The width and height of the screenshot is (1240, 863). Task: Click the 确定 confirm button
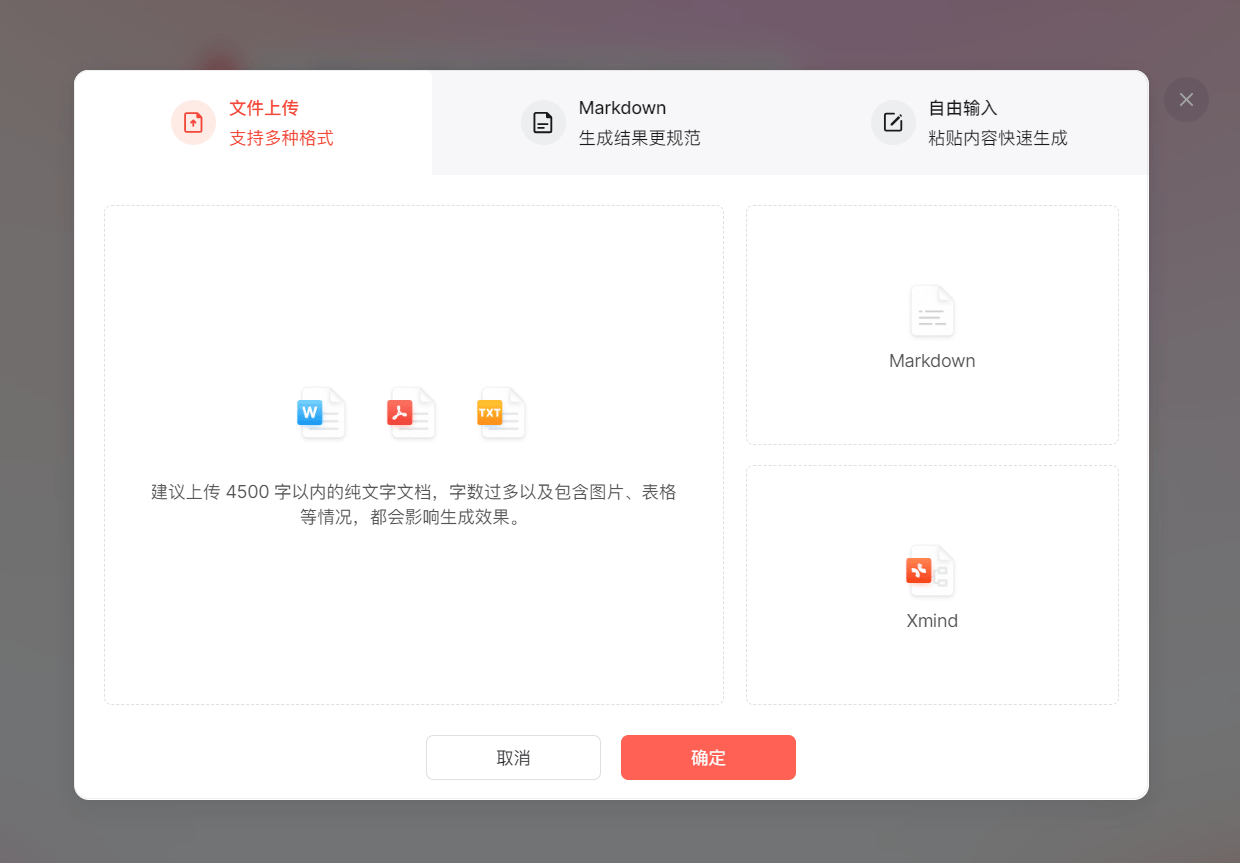pyautogui.click(x=708, y=757)
